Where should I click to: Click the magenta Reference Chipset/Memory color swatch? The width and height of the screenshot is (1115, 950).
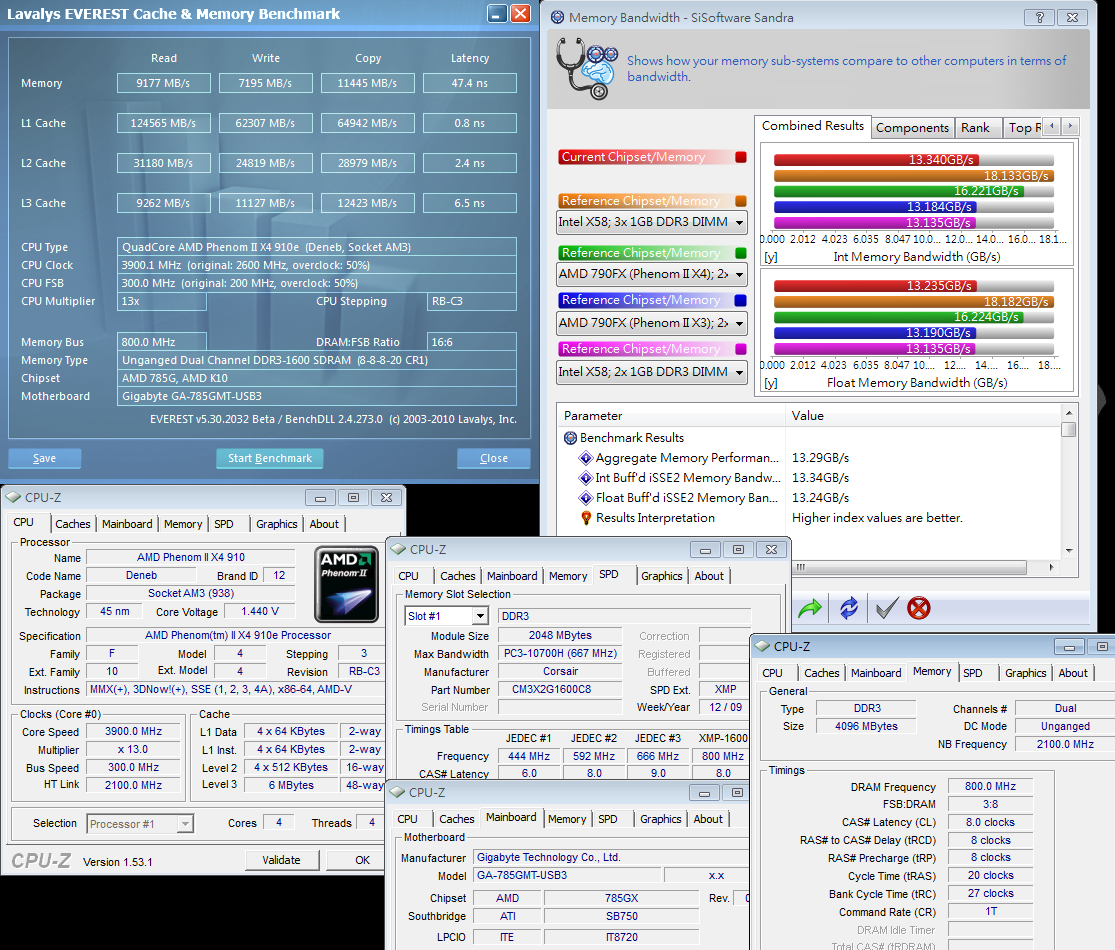coord(741,349)
